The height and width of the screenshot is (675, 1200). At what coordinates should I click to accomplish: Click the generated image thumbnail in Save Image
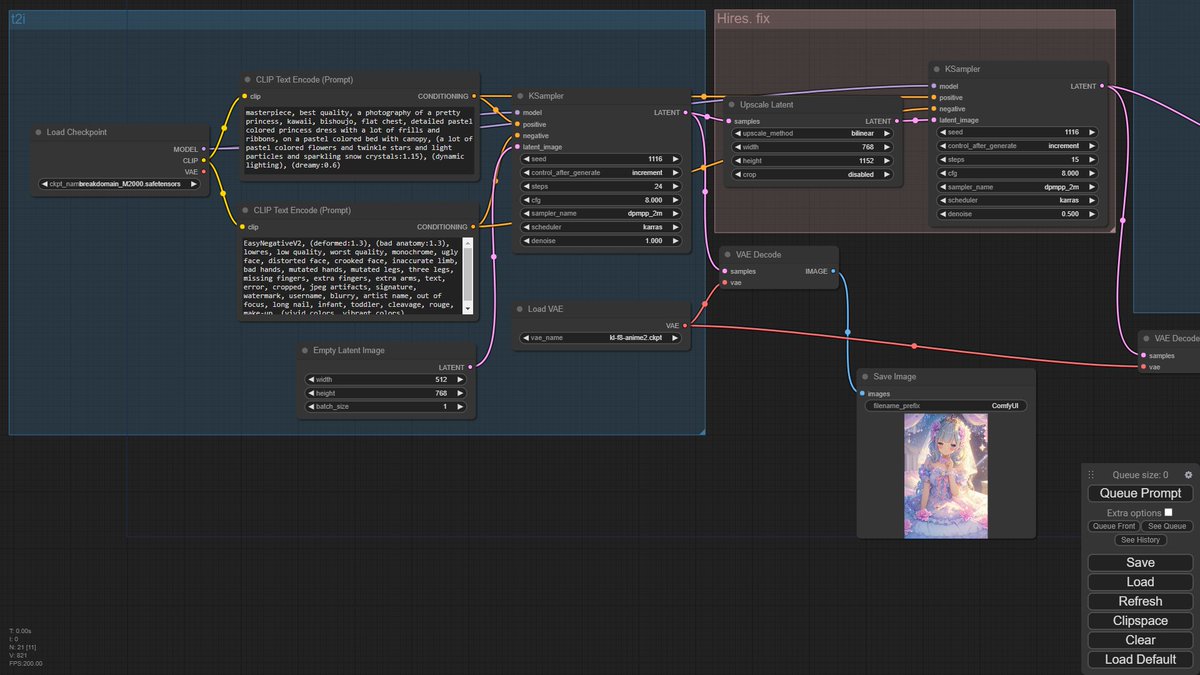tap(946, 476)
